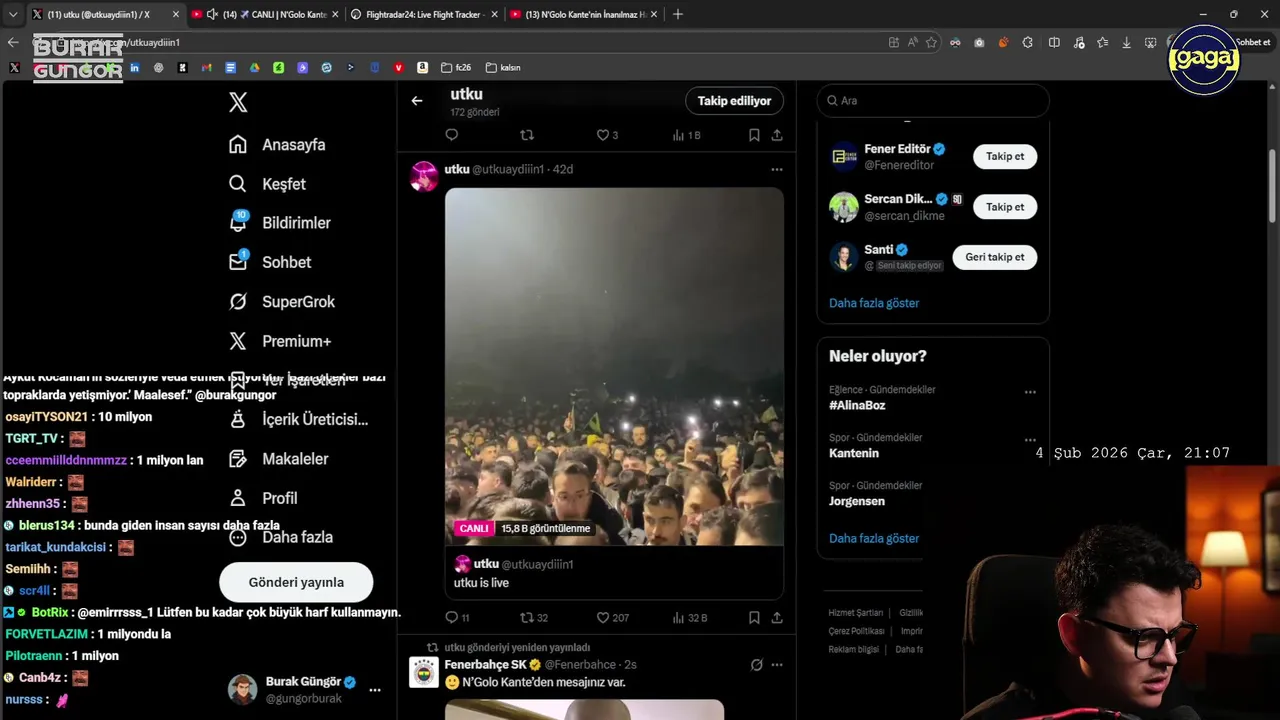Open kalsın bookmarks folder
This screenshot has width=1280, height=720.
click(503, 68)
